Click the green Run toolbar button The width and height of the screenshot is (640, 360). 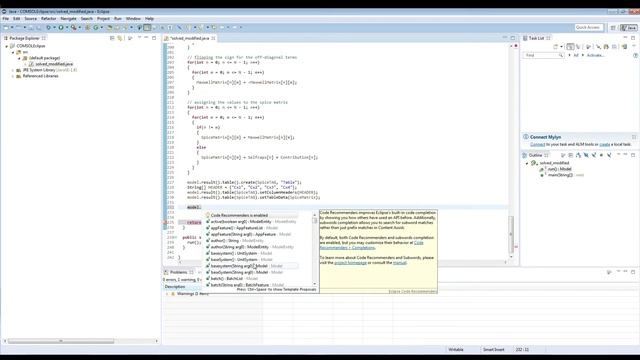(x=61, y=27)
